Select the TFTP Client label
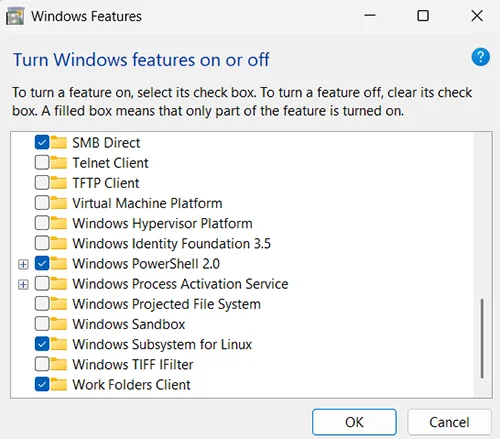This screenshot has width=500, height=439. pos(106,183)
